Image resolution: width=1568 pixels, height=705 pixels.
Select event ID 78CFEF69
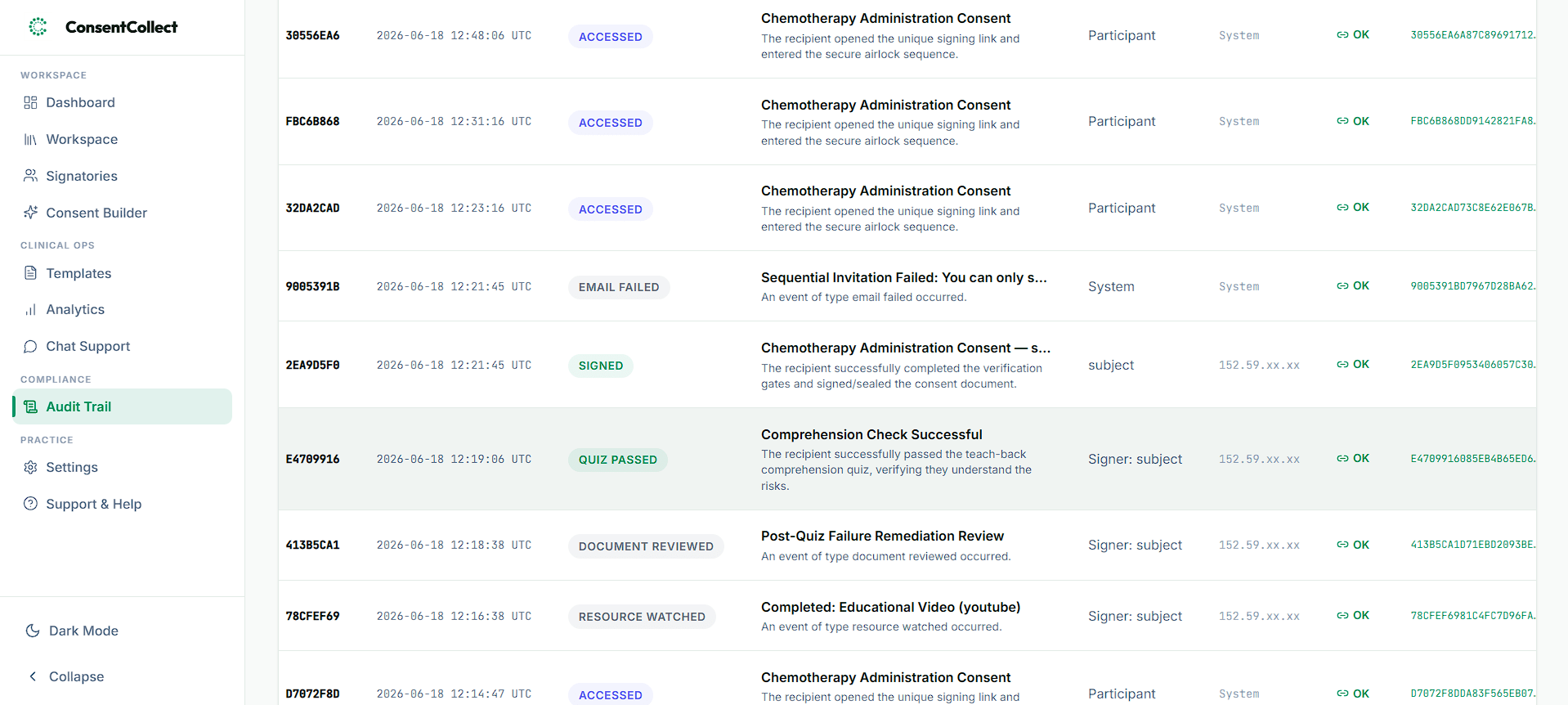[312, 616]
